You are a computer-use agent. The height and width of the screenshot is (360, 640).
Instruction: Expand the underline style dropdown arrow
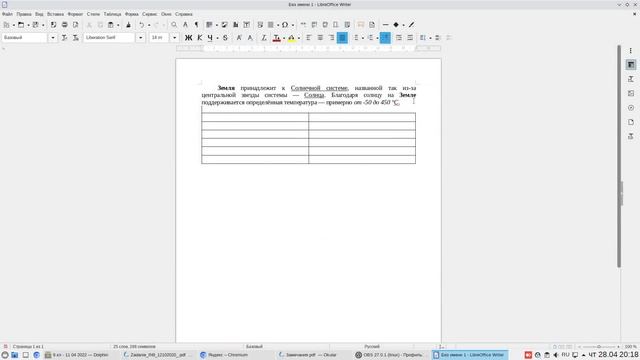click(217, 38)
